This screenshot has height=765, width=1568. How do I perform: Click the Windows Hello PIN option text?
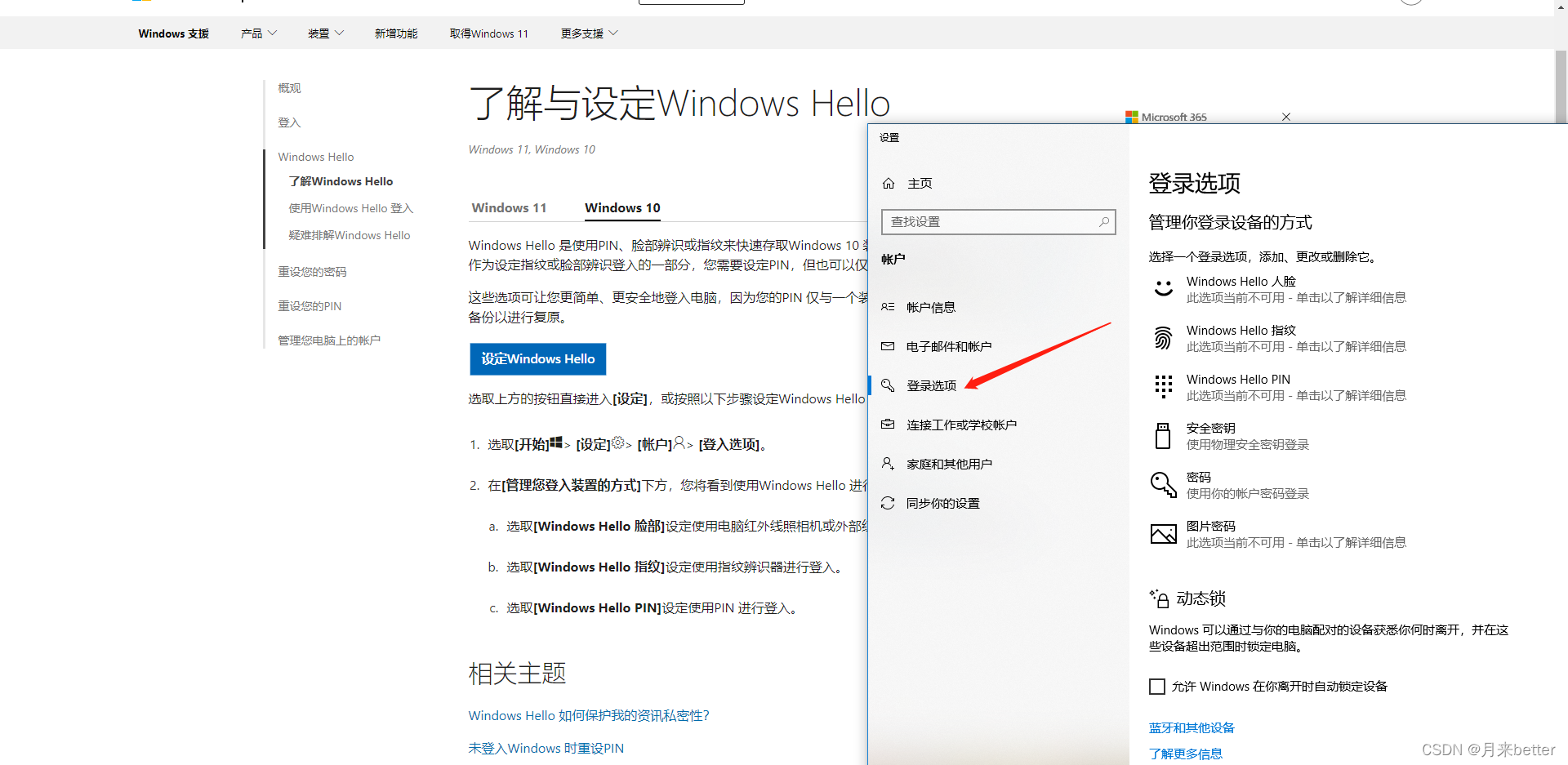pyautogui.click(x=1238, y=380)
